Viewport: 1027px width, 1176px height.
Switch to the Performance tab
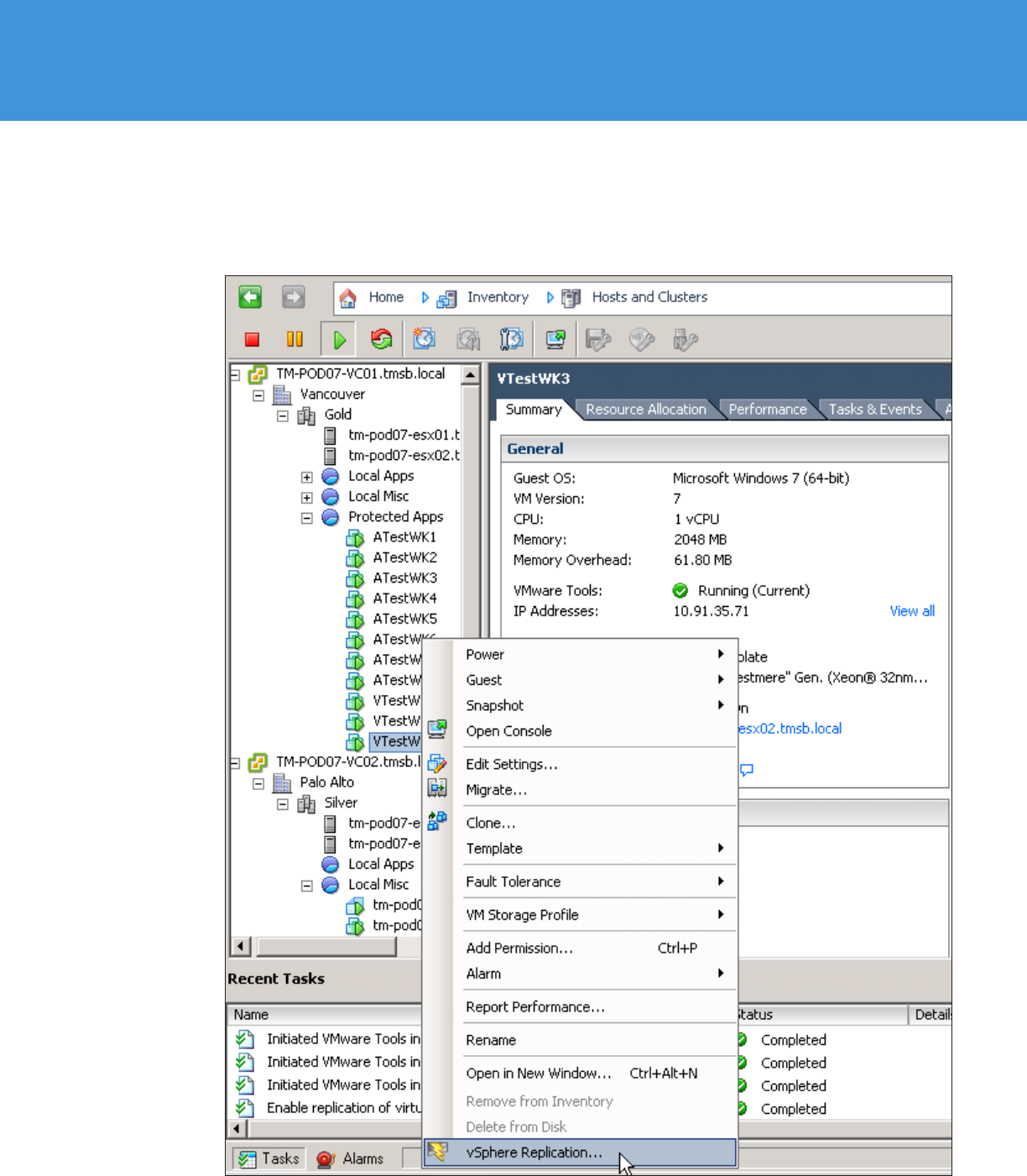pyautogui.click(x=767, y=410)
